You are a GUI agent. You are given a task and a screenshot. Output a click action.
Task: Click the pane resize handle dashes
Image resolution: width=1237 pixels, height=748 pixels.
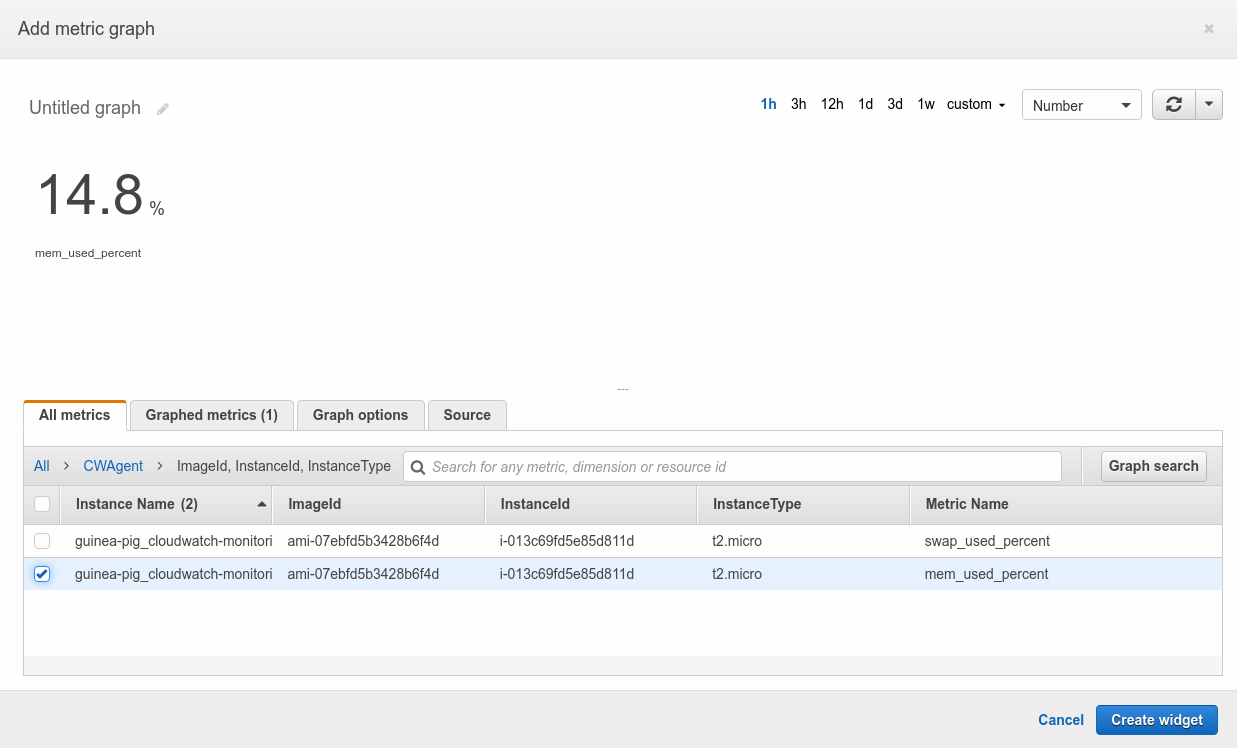point(623,389)
